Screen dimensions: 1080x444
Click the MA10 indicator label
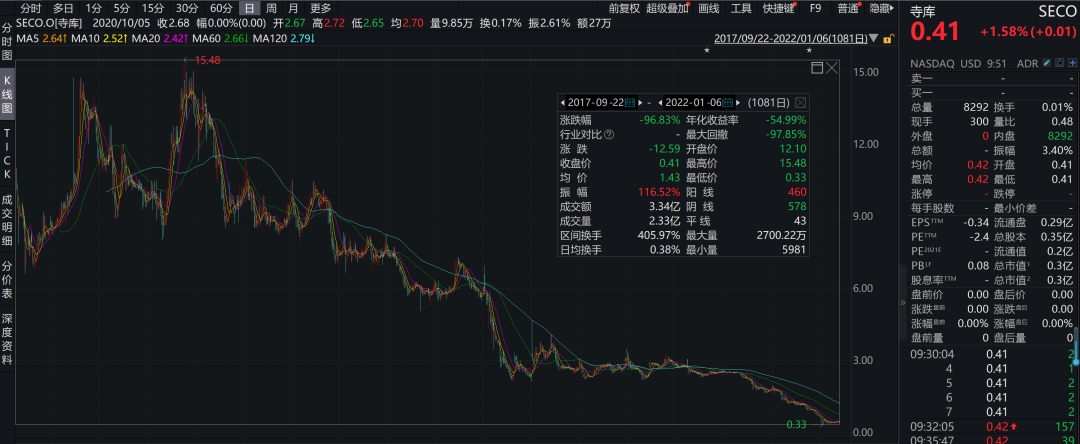[x=87, y=39]
